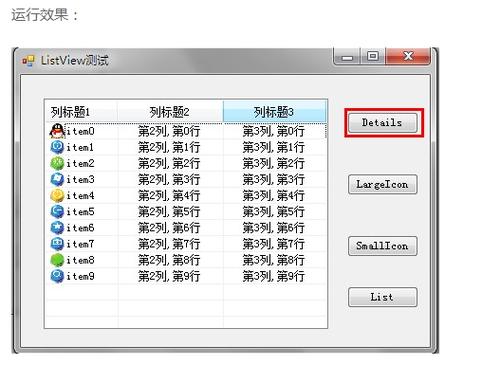The height and width of the screenshot is (365, 482).
Task: Click the QQ penguin icon beside item0
Action: tap(57, 131)
